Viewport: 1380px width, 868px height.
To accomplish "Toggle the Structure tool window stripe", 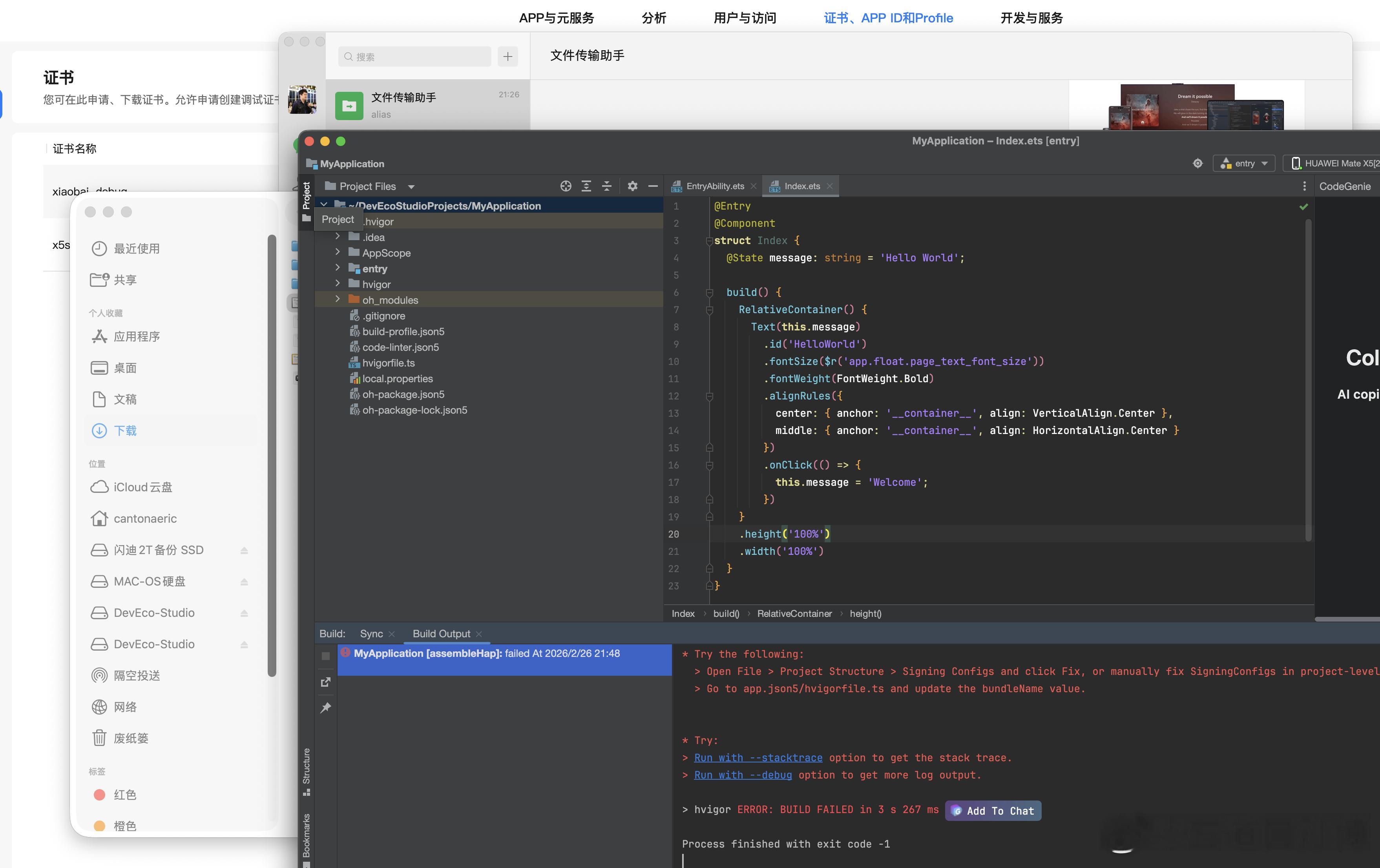I will click(307, 771).
